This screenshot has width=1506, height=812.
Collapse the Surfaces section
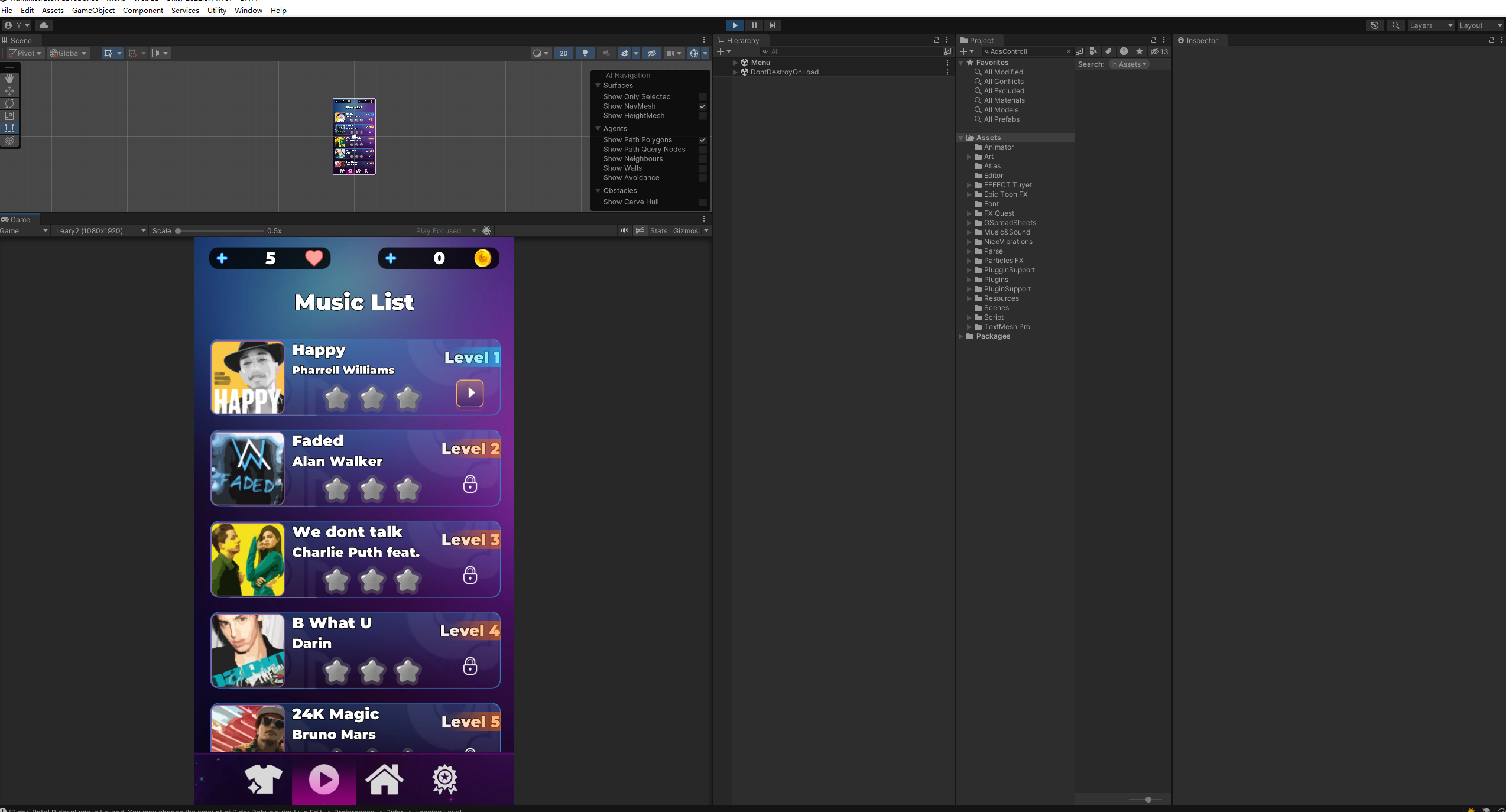point(598,86)
